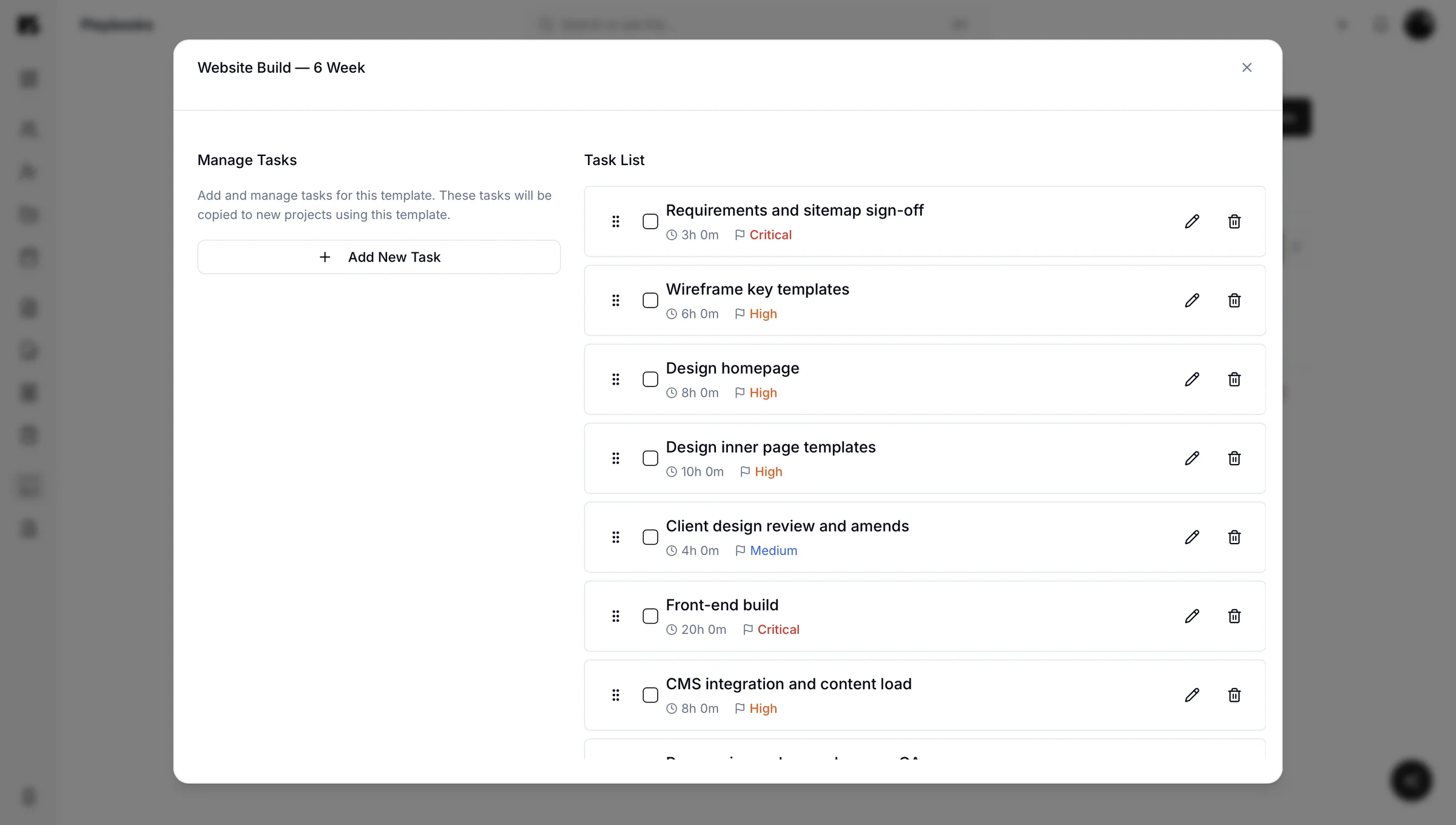Delete the Design homepage task
The height and width of the screenshot is (825, 1456).
(x=1234, y=379)
